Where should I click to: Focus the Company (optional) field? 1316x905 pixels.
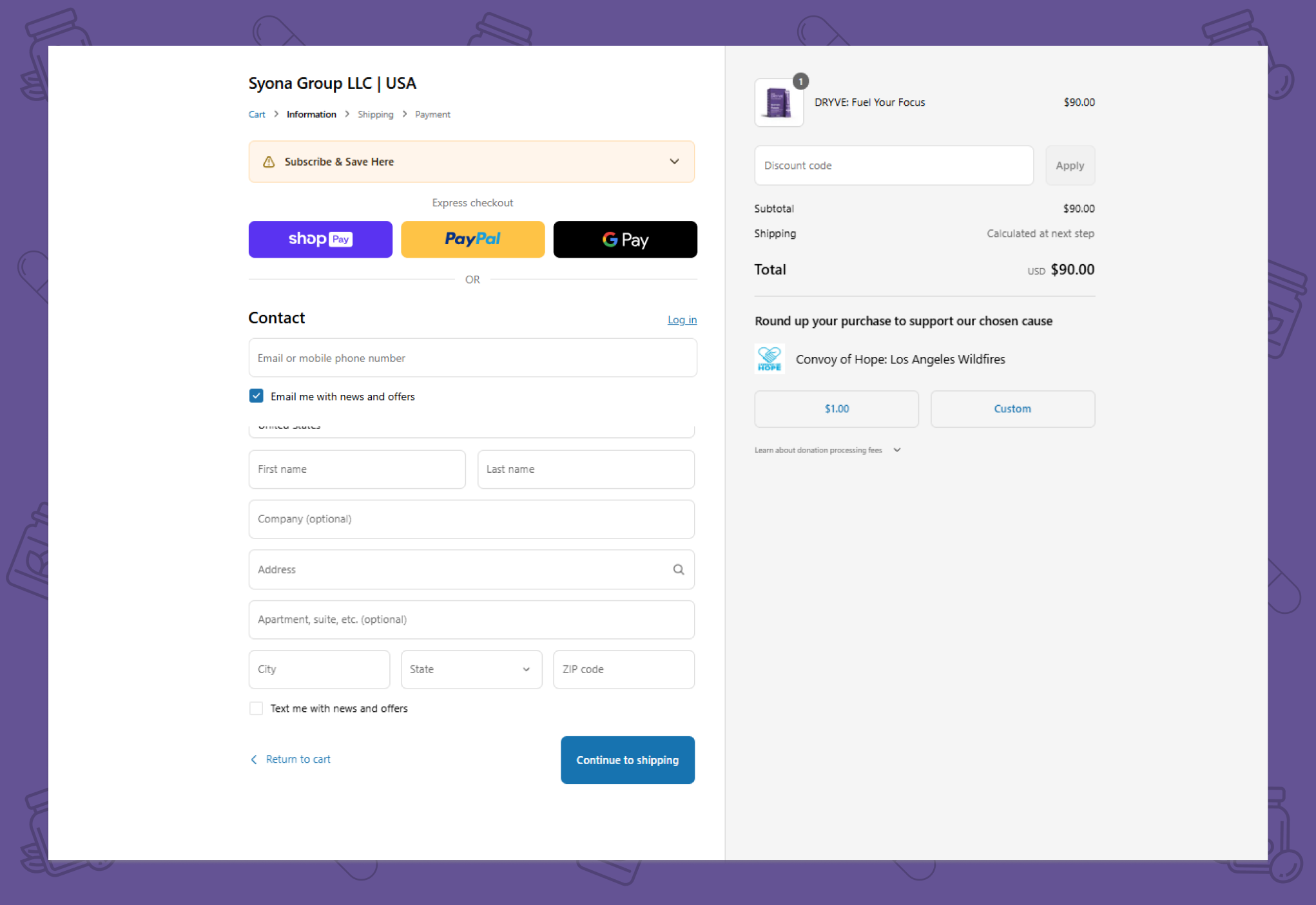tap(471, 519)
